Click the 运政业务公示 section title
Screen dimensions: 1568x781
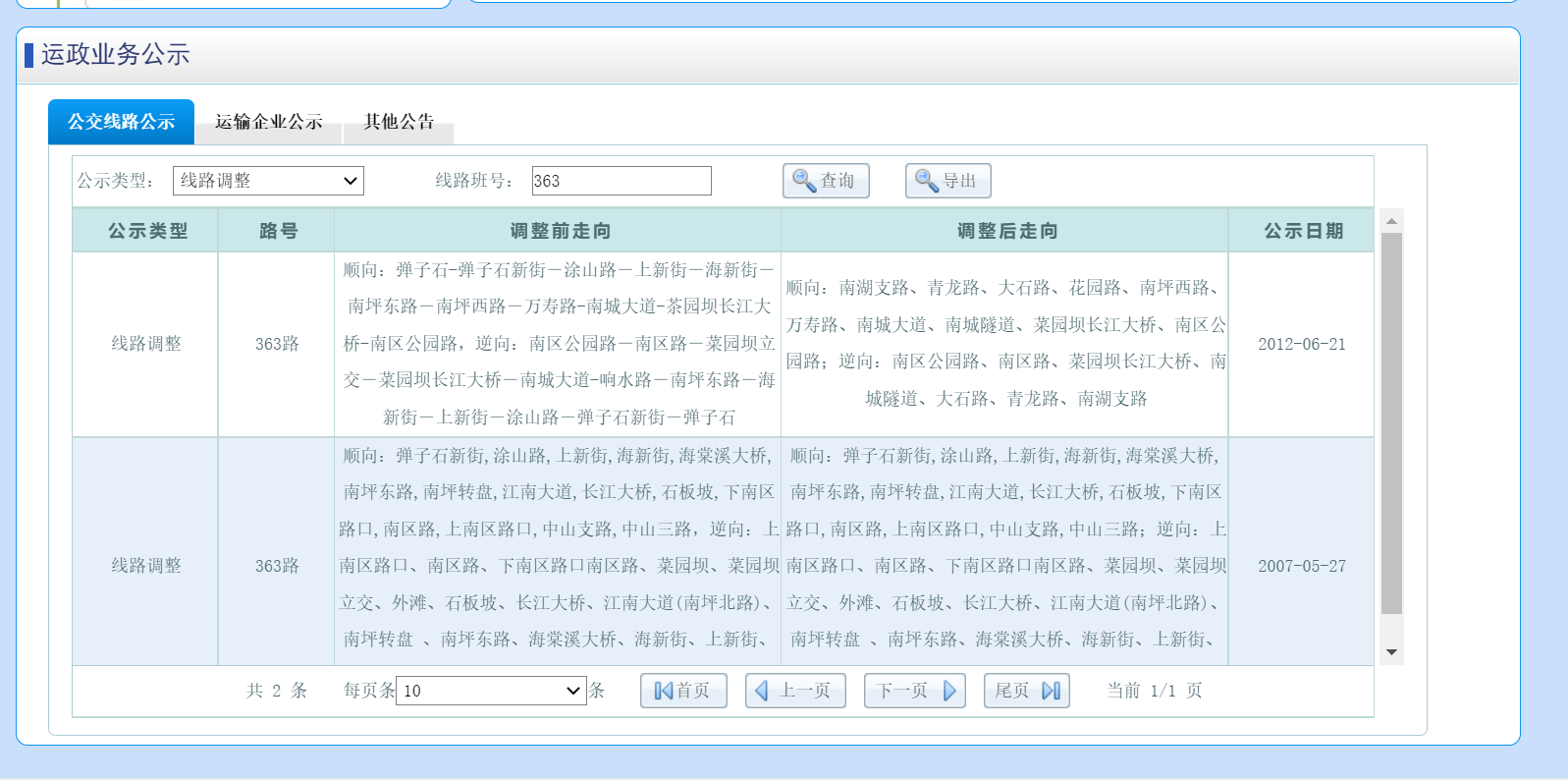[x=115, y=55]
